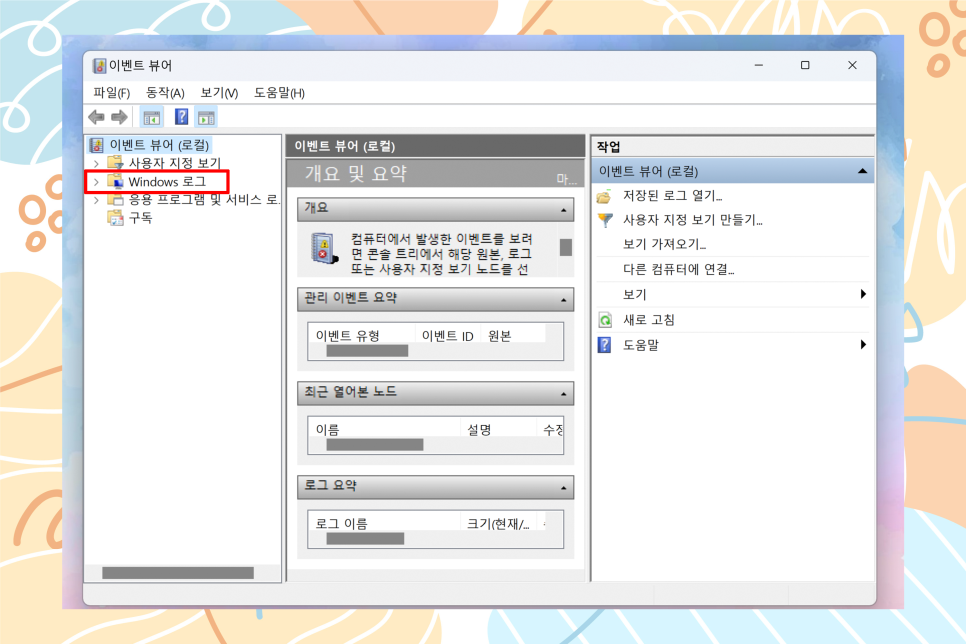The image size is (966, 644).
Task: Toggle the show/hide action pane toolbar icon
Action: (x=206, y=117)
